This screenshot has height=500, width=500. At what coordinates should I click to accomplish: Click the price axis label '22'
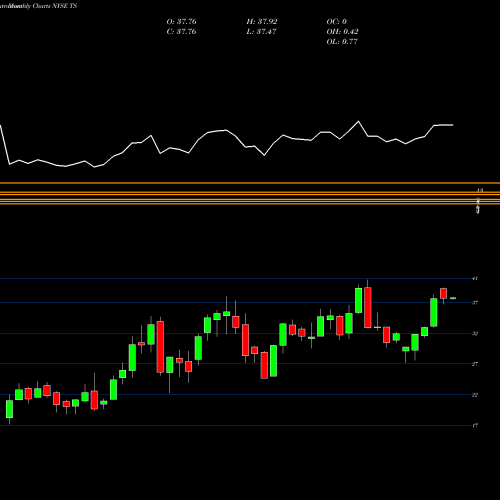[475, 395]
